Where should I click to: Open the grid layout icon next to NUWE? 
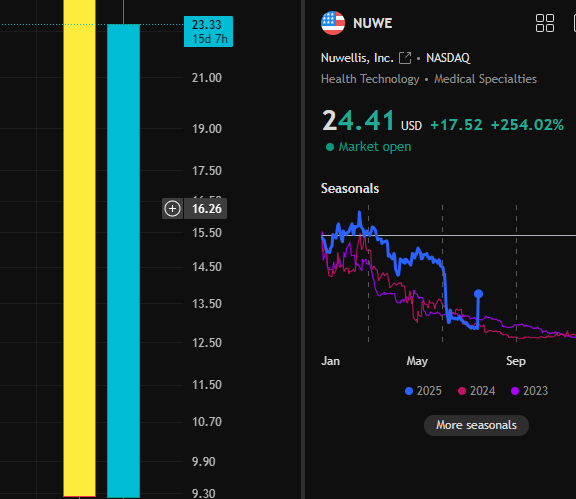click(x=545, y=23)
